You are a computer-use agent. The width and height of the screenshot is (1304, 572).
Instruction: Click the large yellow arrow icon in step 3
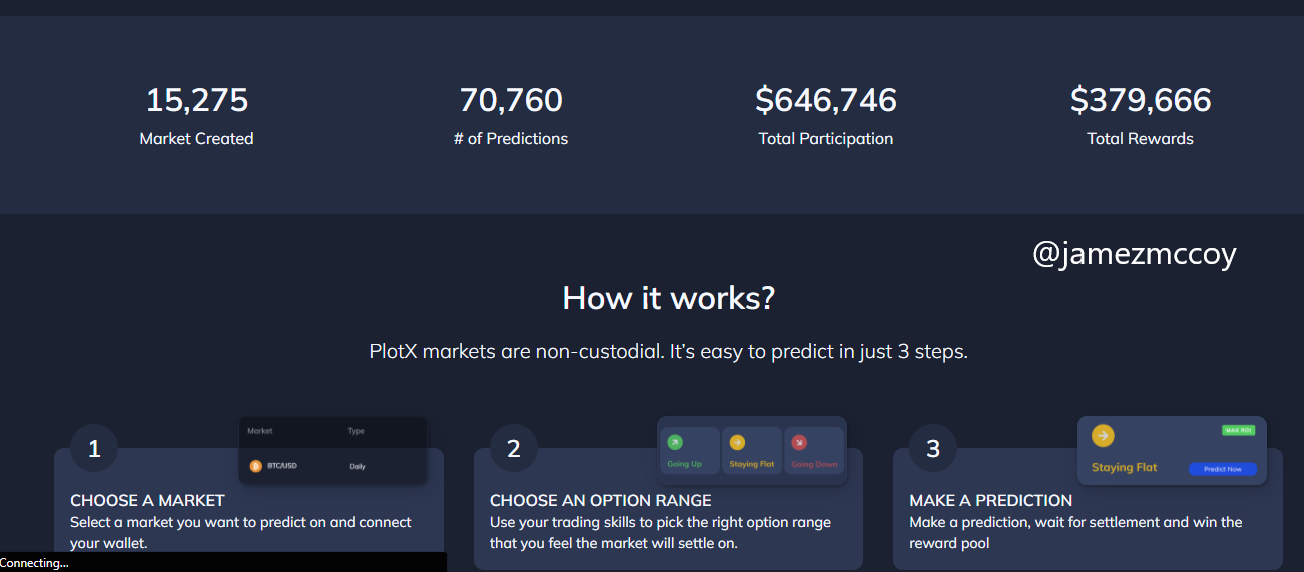pos(1103,436)
